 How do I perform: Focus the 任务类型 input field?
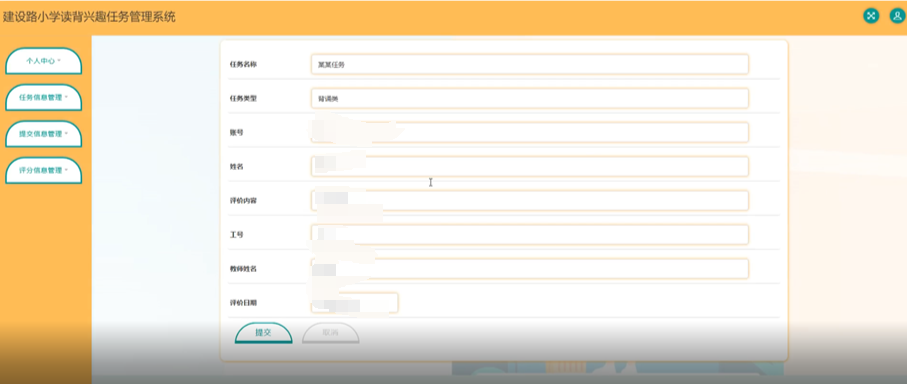530,98
